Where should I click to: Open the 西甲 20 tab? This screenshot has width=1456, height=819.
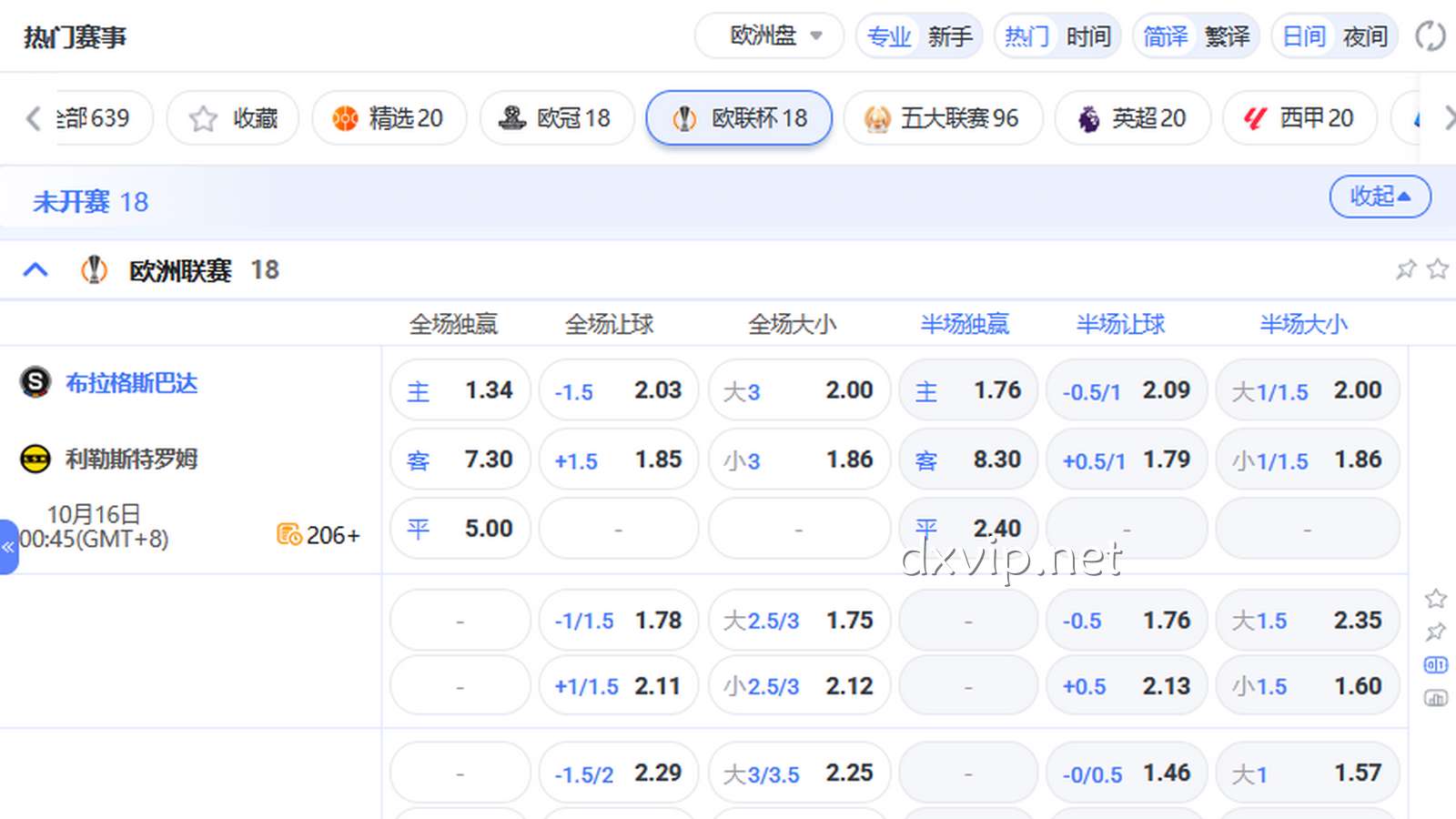pos(1299,118)
